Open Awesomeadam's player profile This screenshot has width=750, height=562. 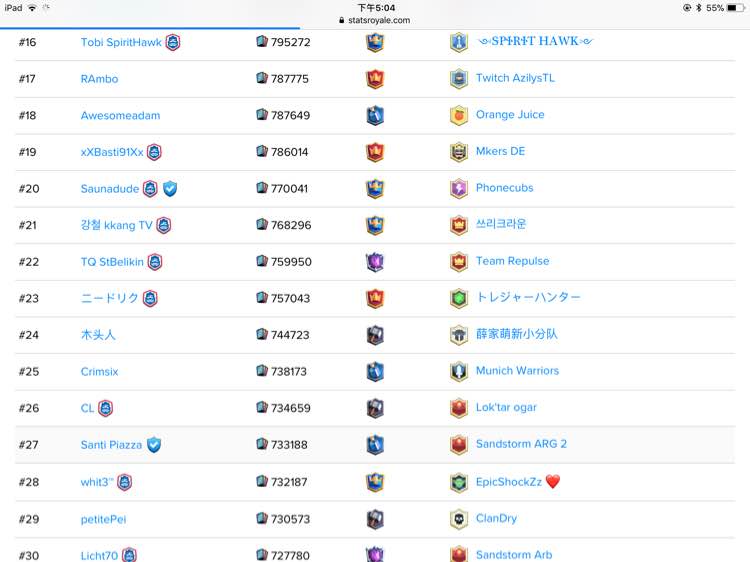click(121, 116)
